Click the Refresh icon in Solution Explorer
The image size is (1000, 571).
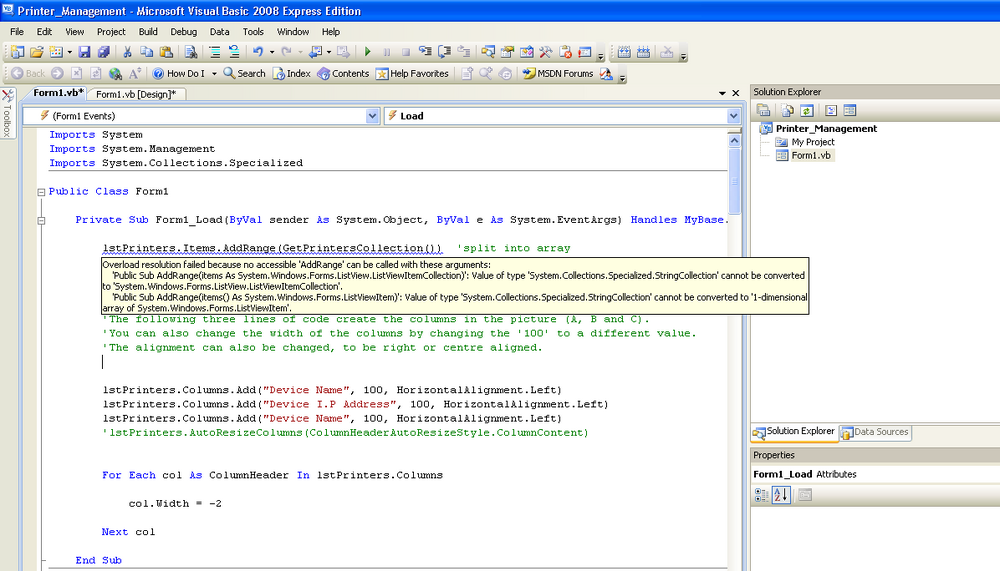[x=807, y=110]
